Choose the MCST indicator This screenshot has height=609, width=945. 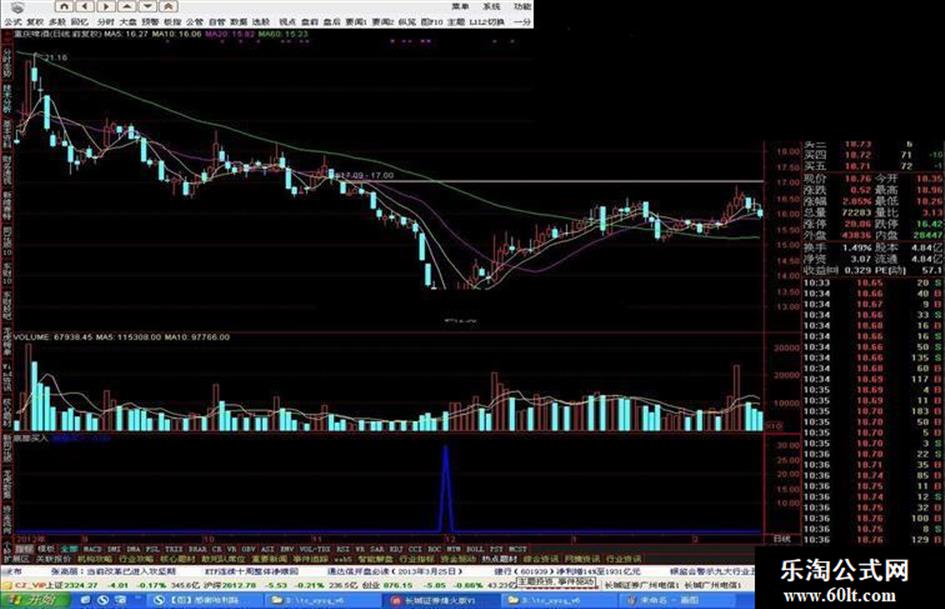tap(518, 549)
